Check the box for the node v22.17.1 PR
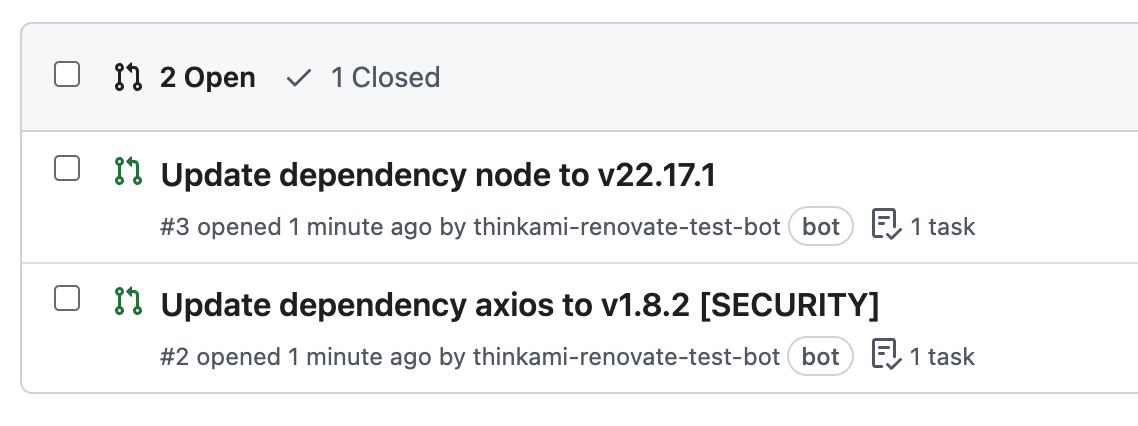The width and height of the screenshot is (1138, 426). [67, 168]
